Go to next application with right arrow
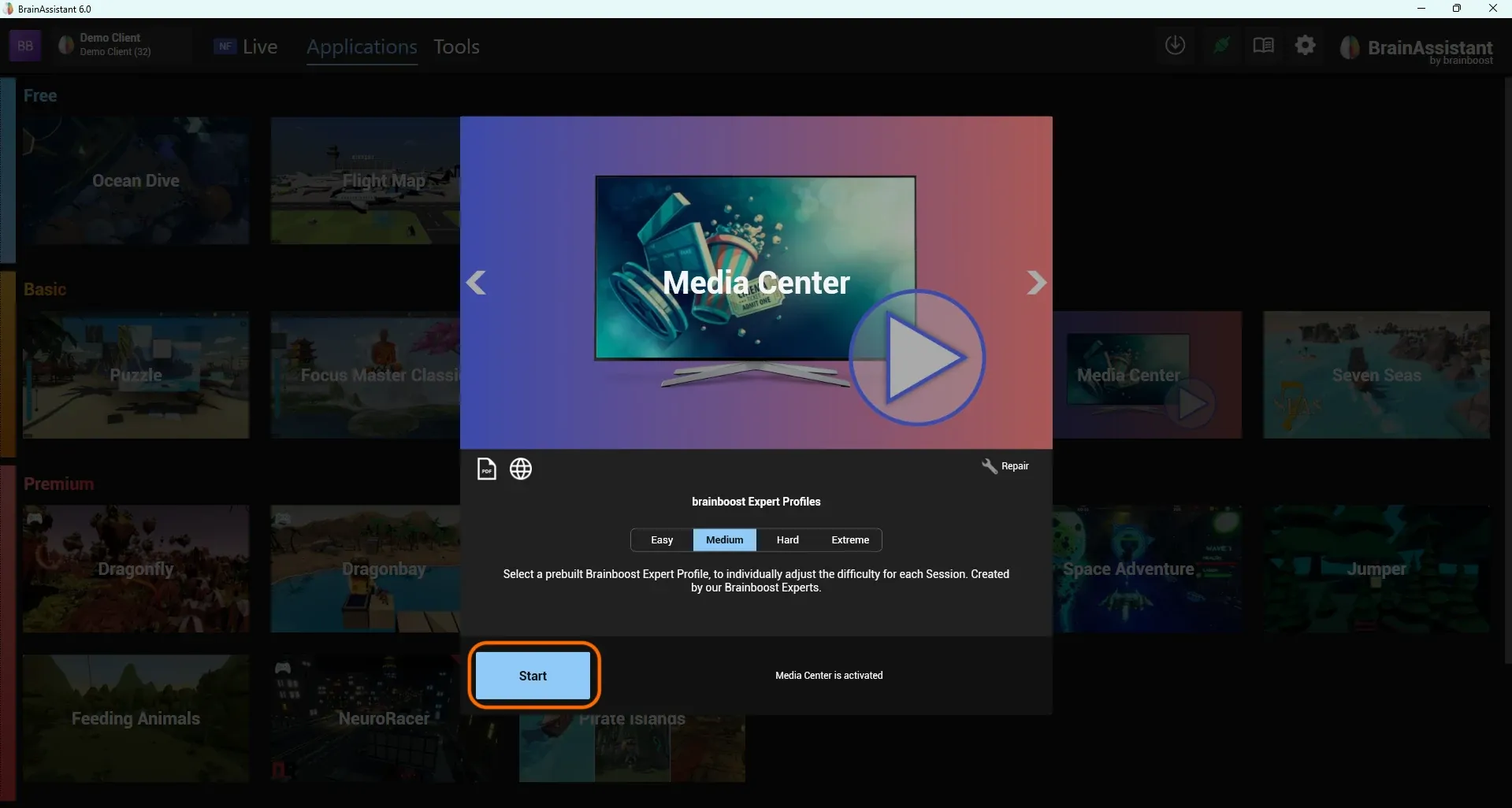Viewport: 1512px width, 808px height. pyautogui.click(x=1037, y=283)
